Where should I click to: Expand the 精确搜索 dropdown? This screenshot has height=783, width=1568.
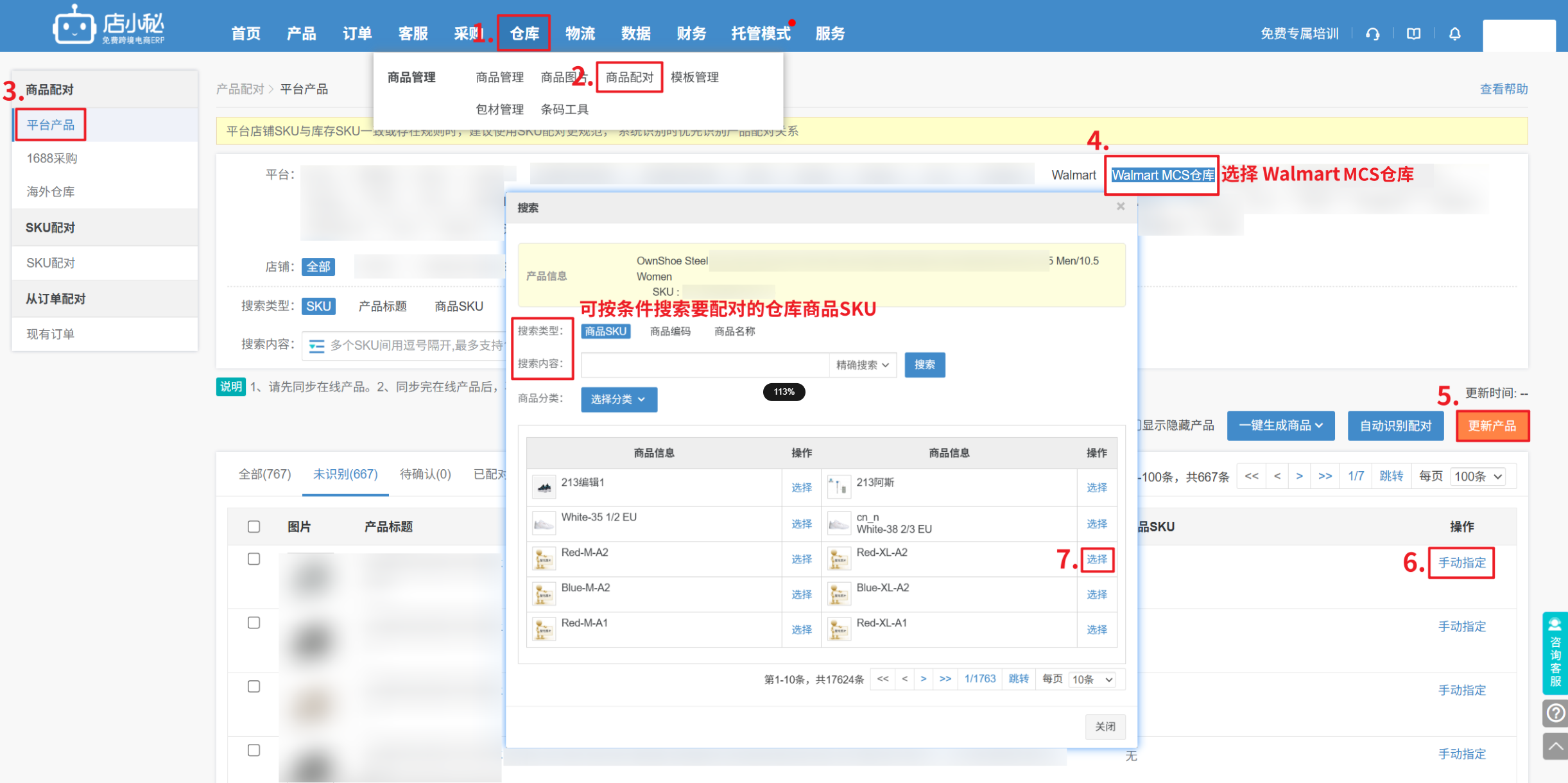(x=862, y=365)
